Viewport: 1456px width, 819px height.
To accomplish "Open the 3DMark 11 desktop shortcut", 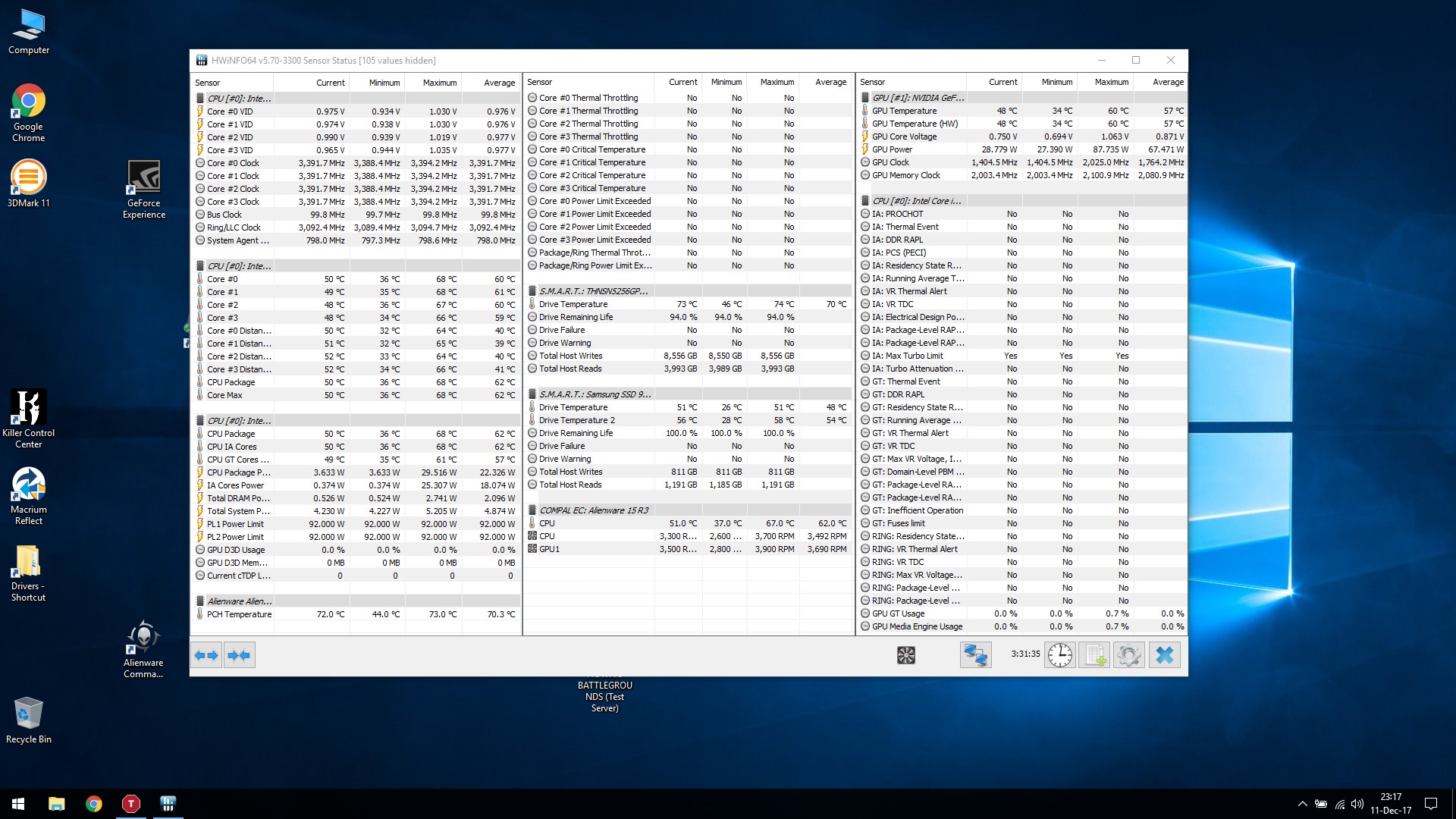I will [29, 184].
